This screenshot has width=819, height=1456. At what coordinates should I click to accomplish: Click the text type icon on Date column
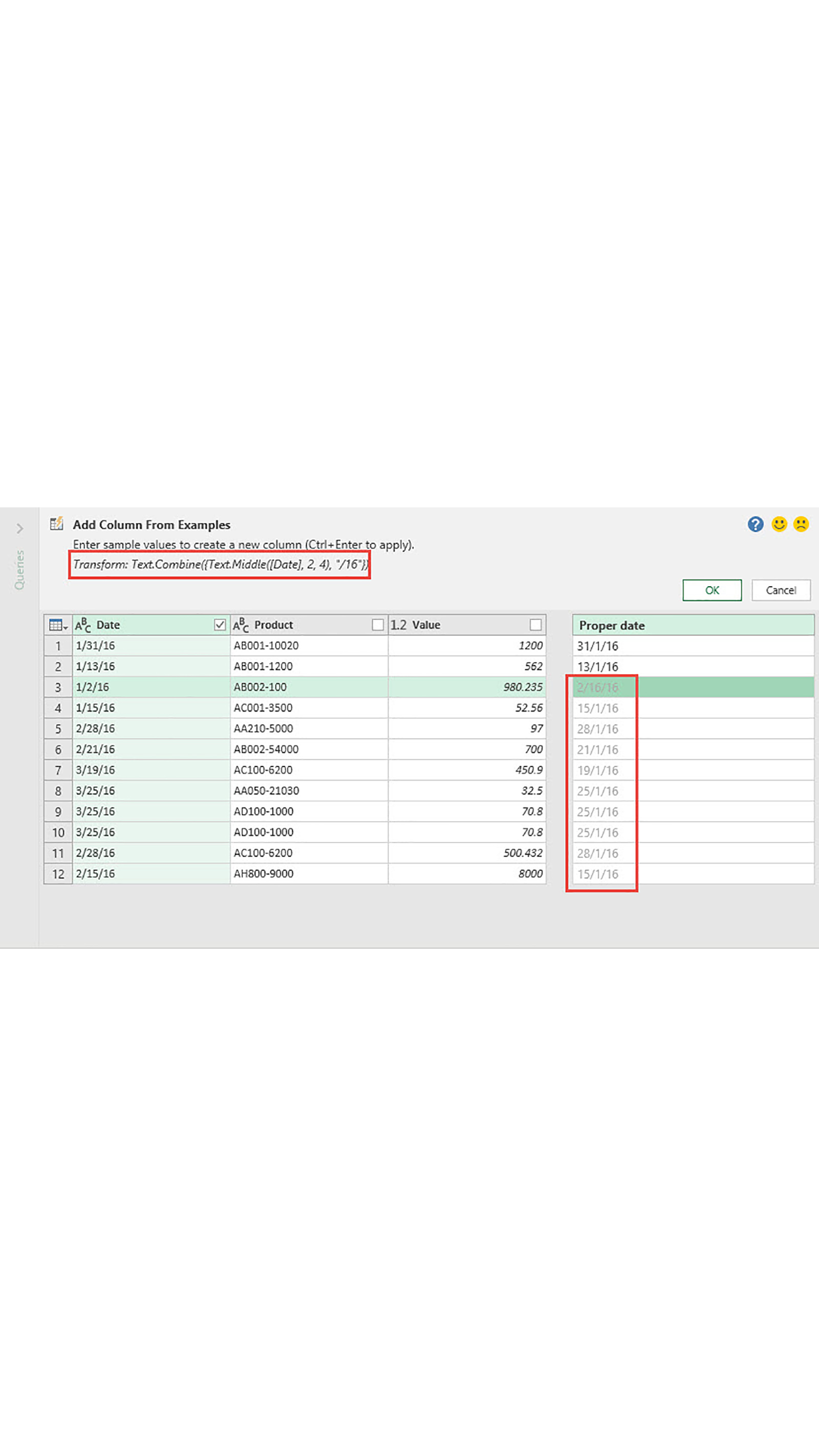(x=83, y=625)
